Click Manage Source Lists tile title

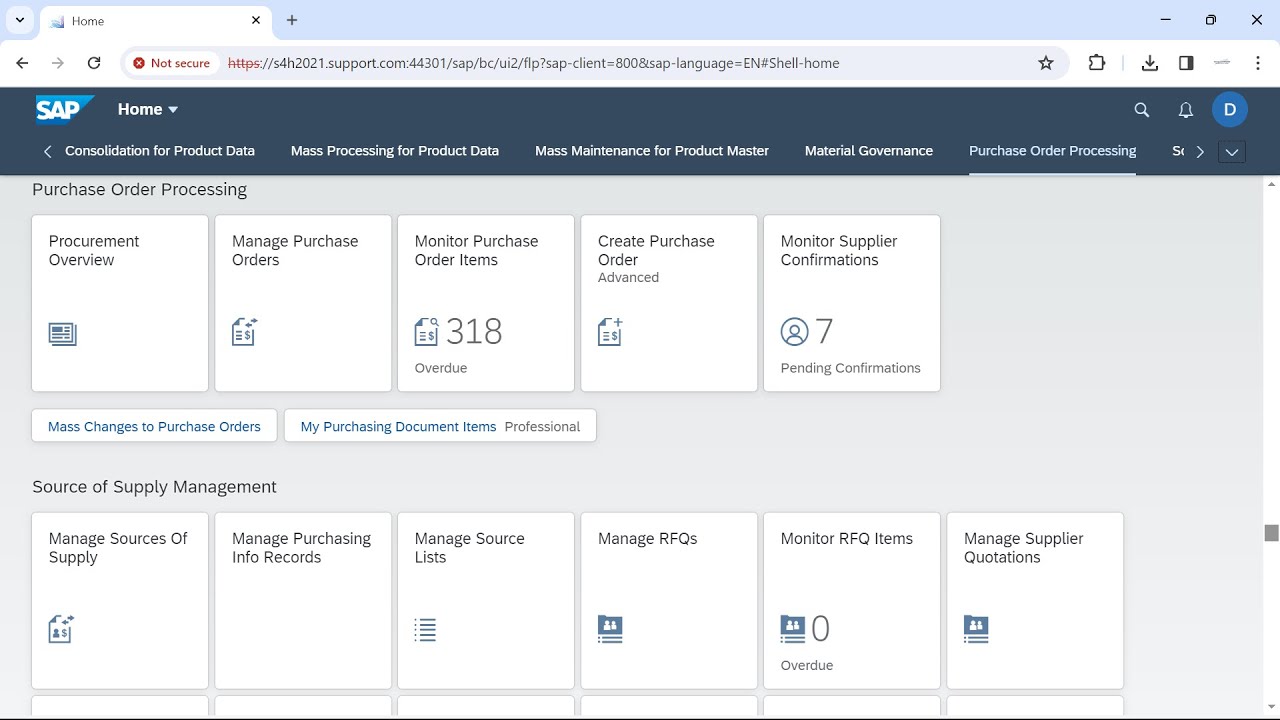click(470, 548)
